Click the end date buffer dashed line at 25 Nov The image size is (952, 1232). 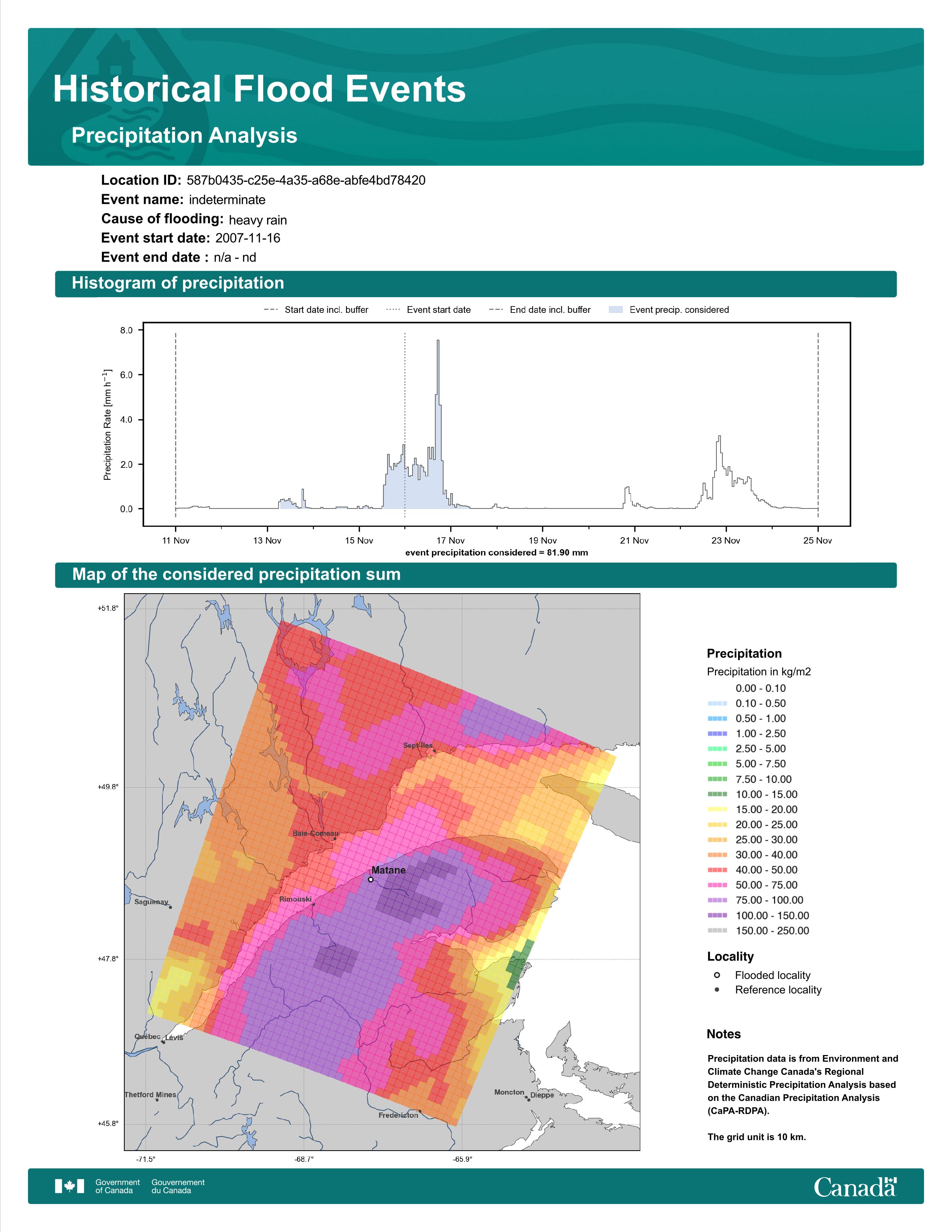818,425
